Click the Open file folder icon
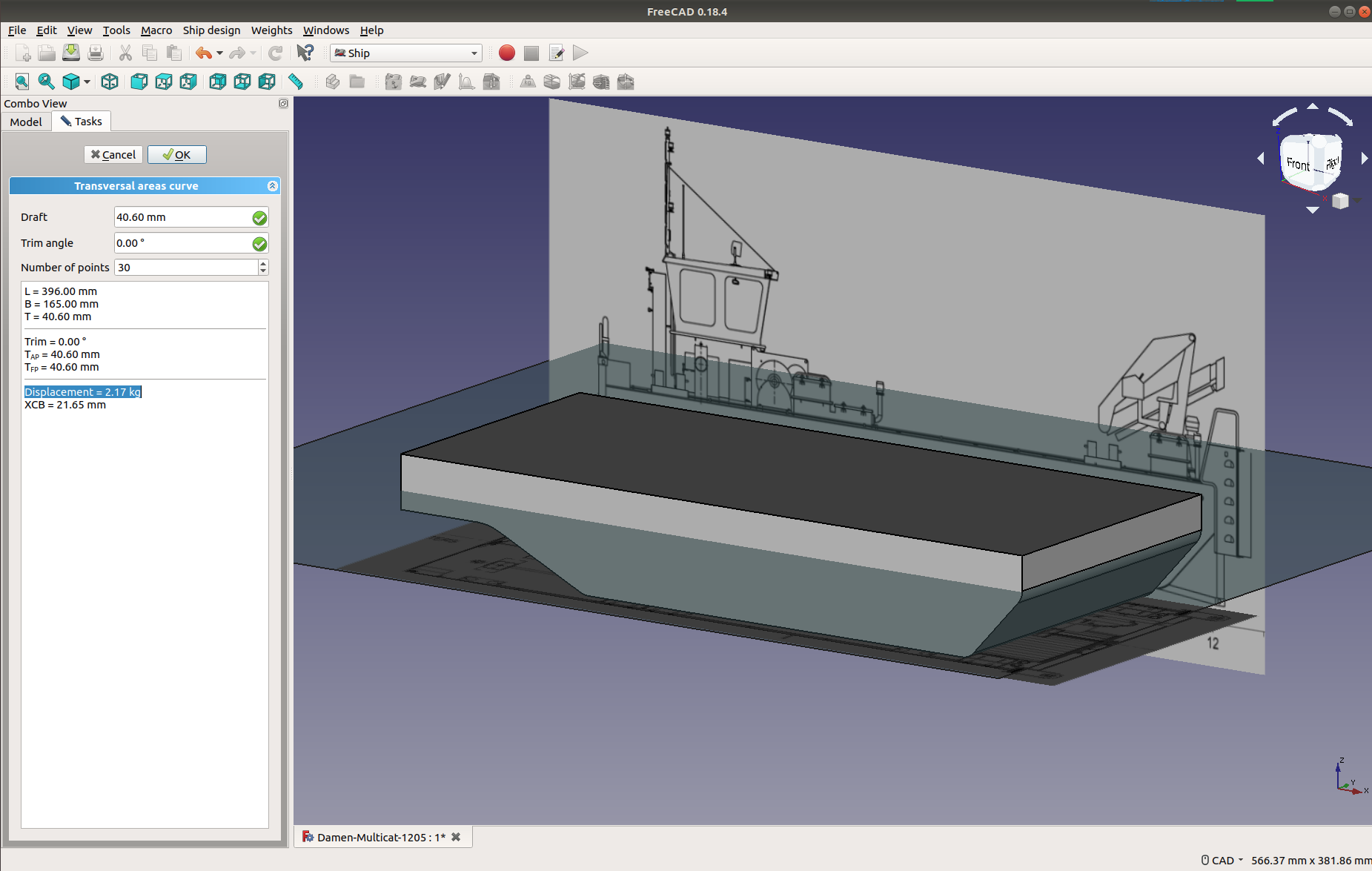 (47, 53)
